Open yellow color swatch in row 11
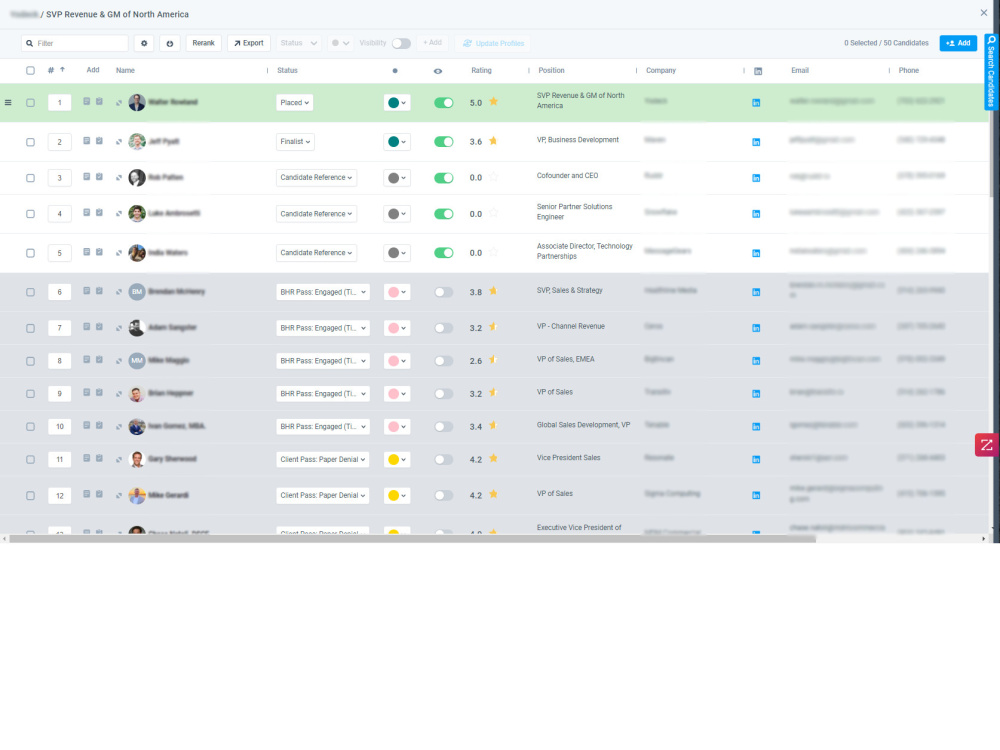This screenshot has height=750, width=1000. pyautogui.click(x=397, y=459)
